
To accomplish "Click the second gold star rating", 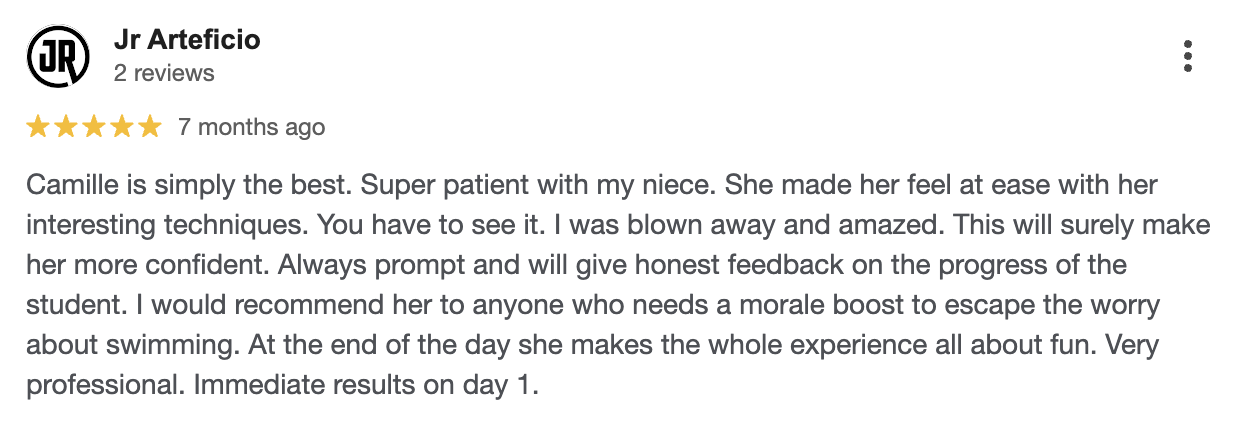I will click(x=66, y=127).
